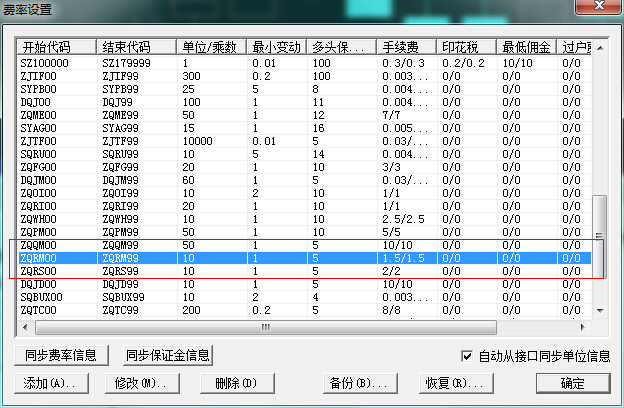Click the vertical scrollbar thumb

[599, 236]
